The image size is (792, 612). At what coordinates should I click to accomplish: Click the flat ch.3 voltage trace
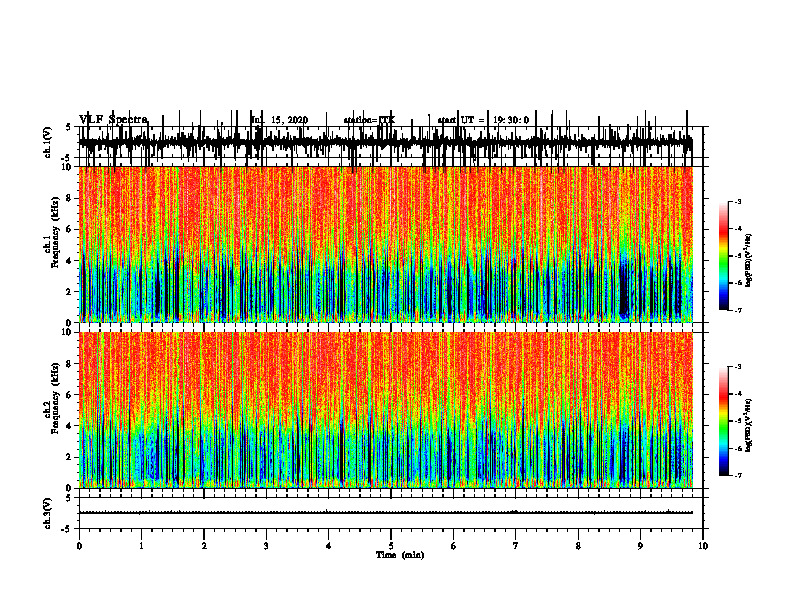pyautogui.click(x=386, y=513)
